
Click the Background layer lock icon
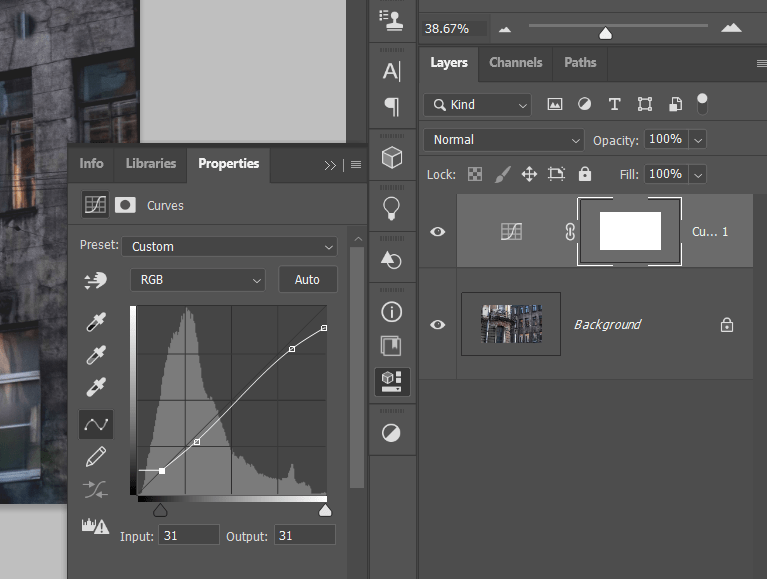(x=727, y=325)
